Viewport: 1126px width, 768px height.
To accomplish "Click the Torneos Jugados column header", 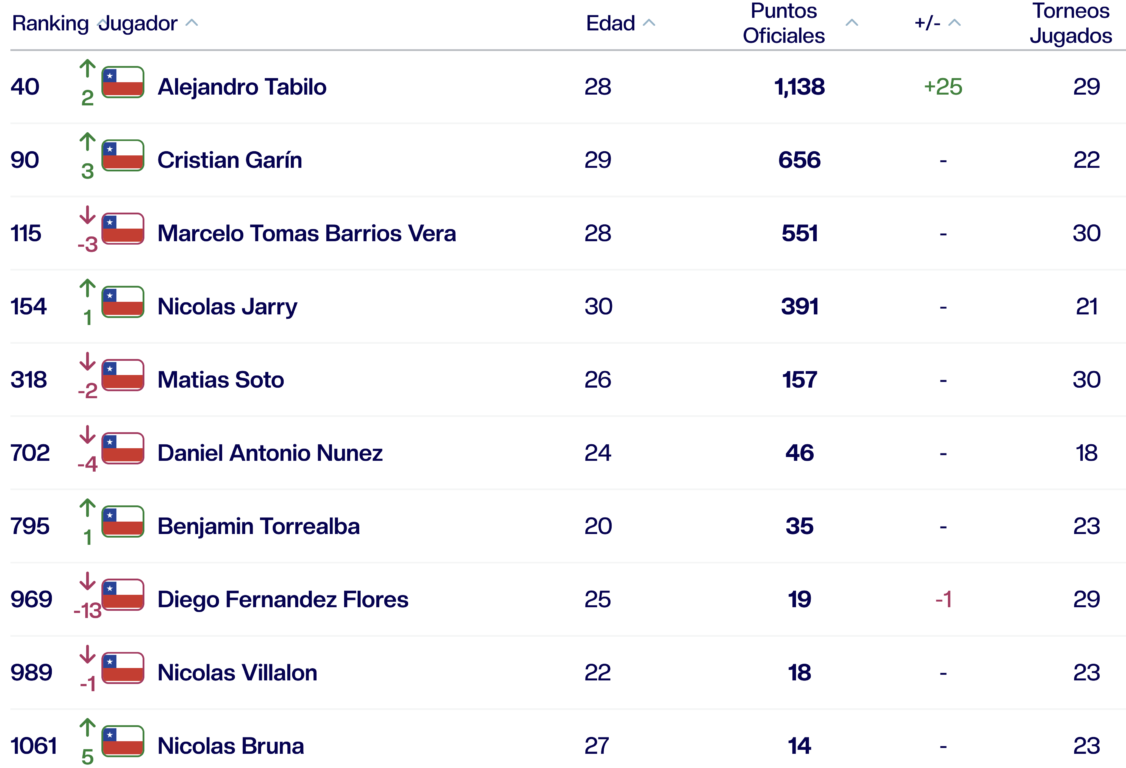I will (x=1071, y=23).
